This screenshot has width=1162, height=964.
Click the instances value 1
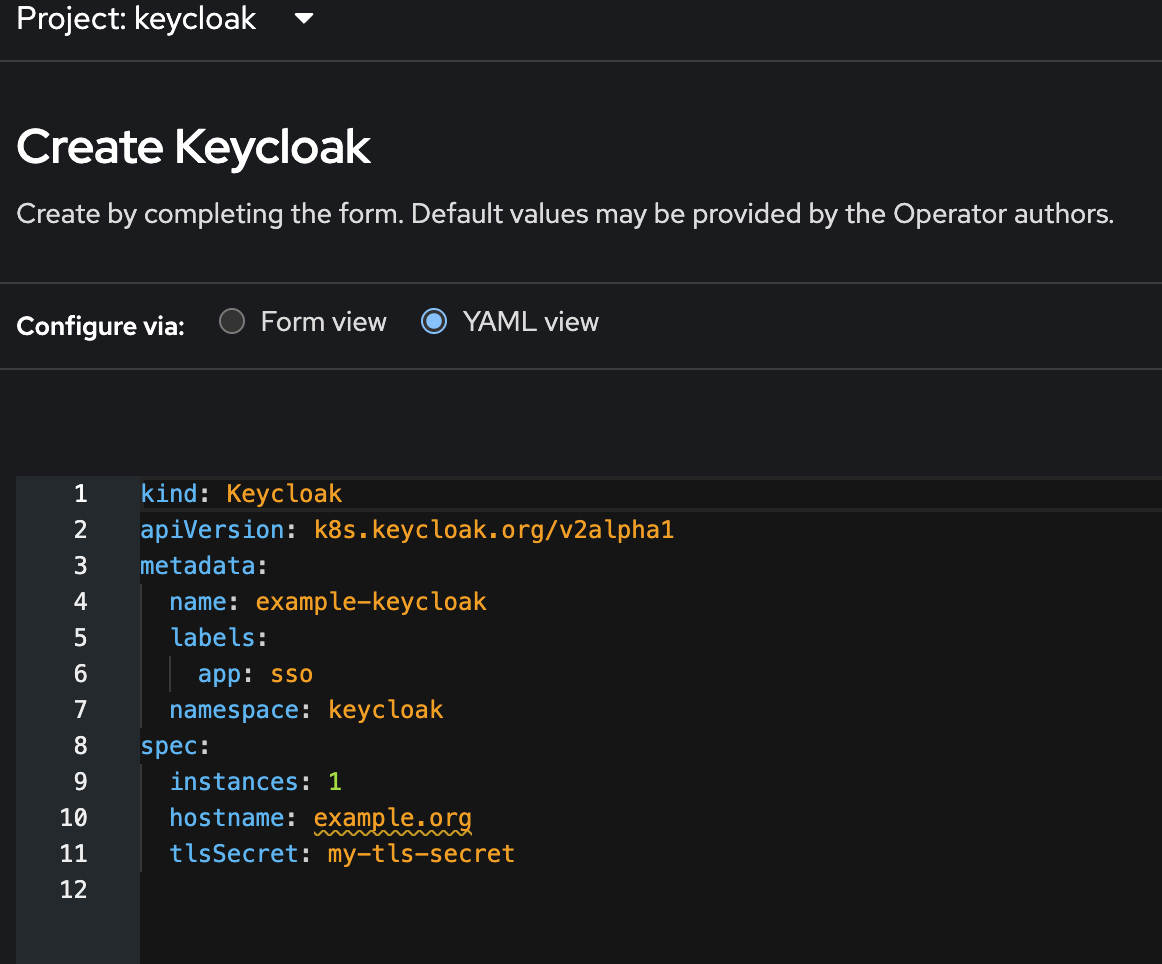[334, 781]
